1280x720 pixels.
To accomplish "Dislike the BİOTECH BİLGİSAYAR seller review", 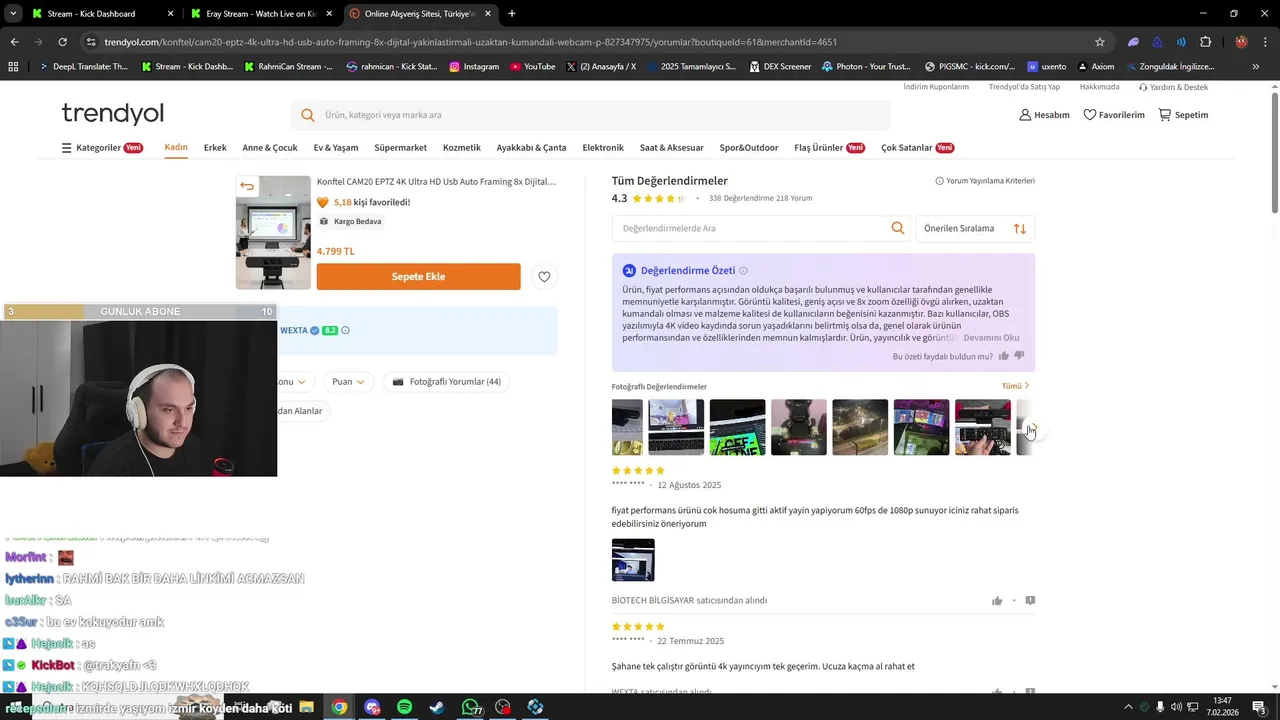I will point(1030,601).
